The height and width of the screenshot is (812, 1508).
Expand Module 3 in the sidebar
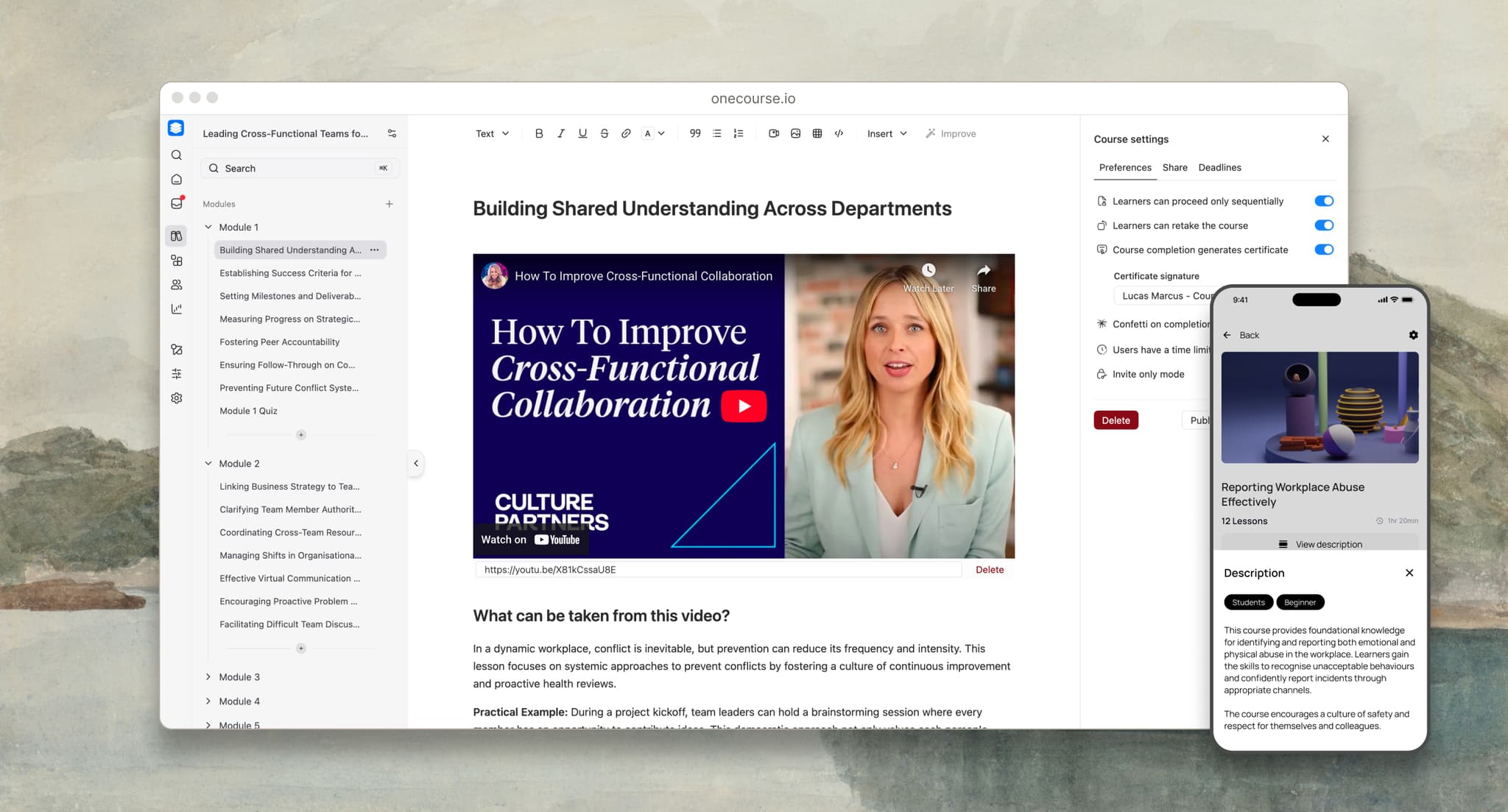(208, 677)
